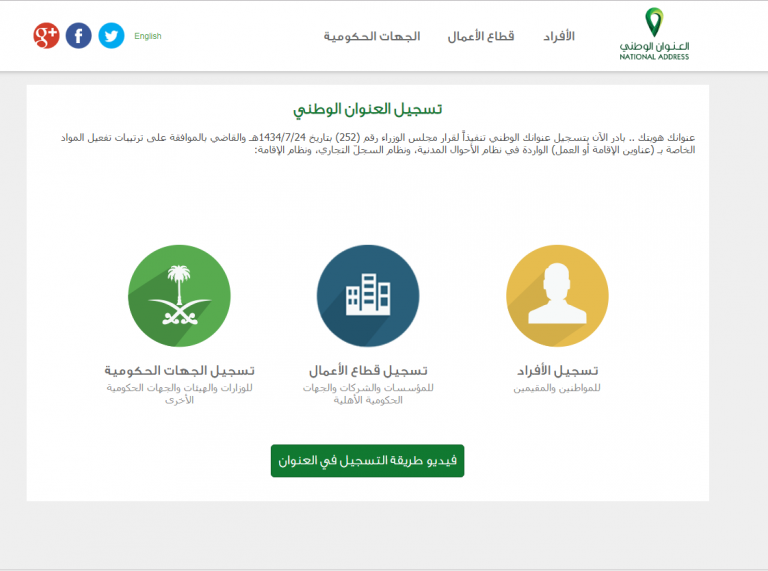Switch language to English
The image size is (768, 571).
[x=147, y=36]
